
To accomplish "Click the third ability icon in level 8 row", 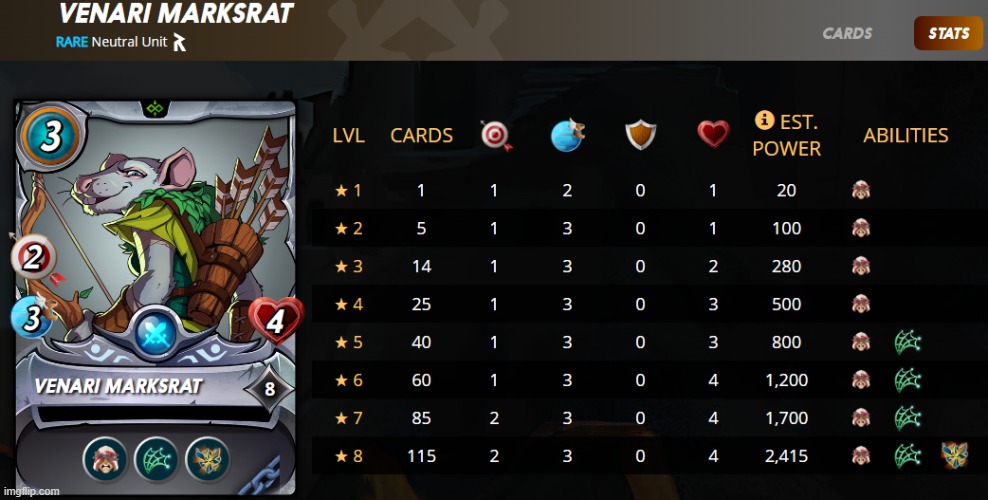I will pos(954,455).
